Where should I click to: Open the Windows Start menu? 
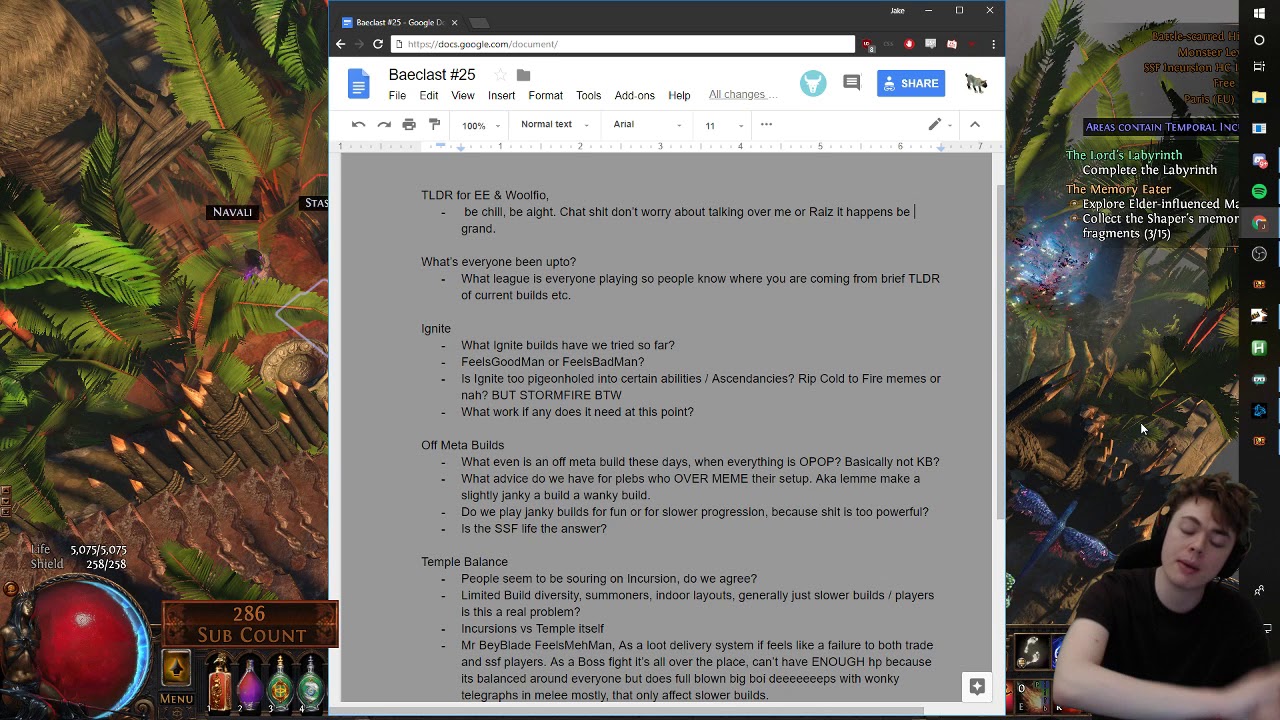1259,12
